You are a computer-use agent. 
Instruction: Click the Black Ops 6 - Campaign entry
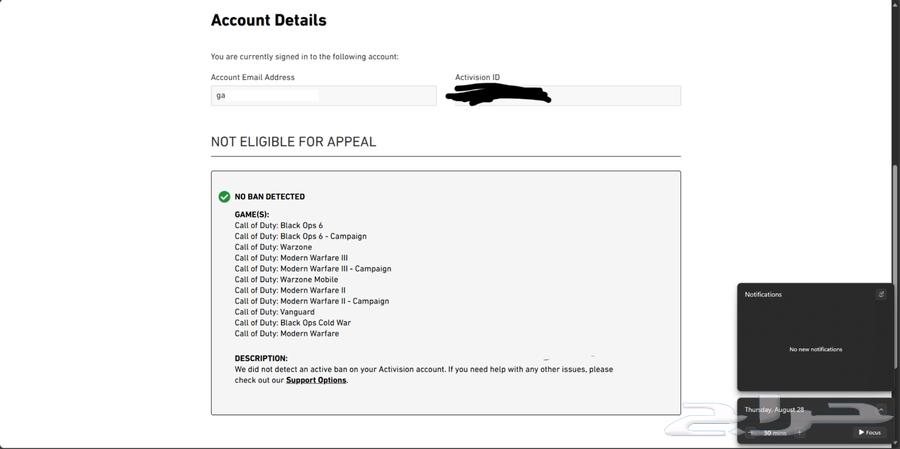[x=300, y=237]
